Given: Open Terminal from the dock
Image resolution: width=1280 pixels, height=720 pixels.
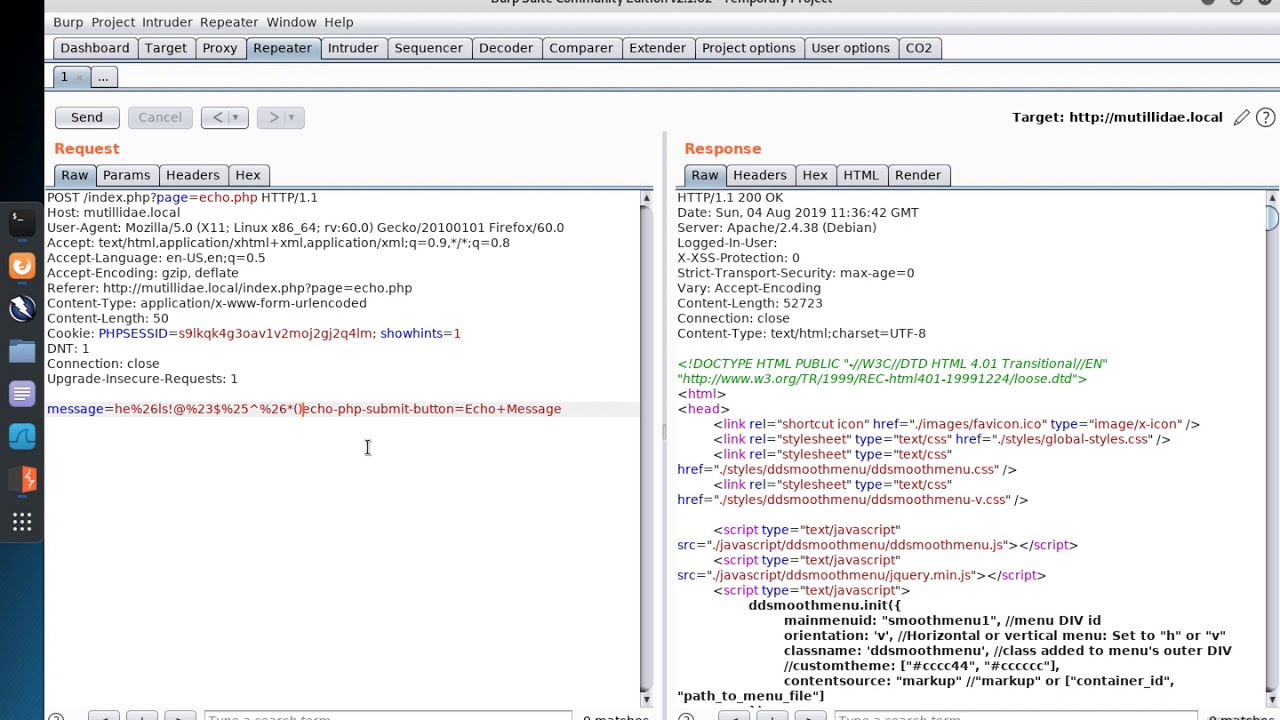Looking at the screenshot, I should pos(22,222).
